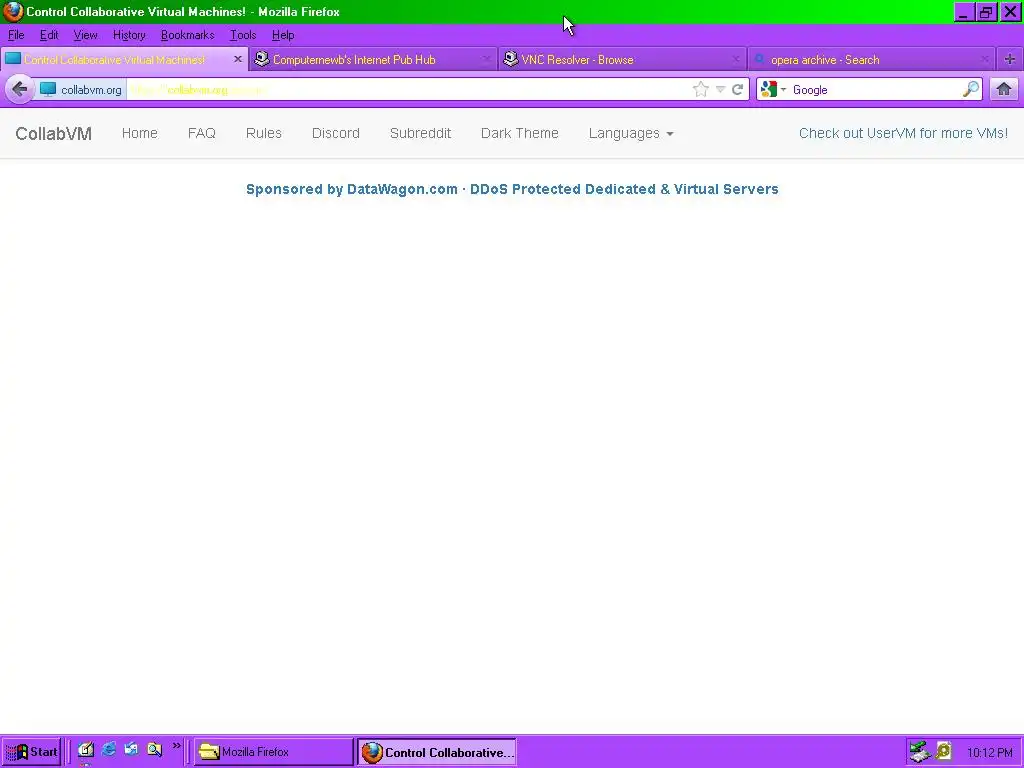The width and height of the screenshot is (1024, 768).
Task: Select the Control Collaborative Virtual Machines tab
Action: click(124, 59)
